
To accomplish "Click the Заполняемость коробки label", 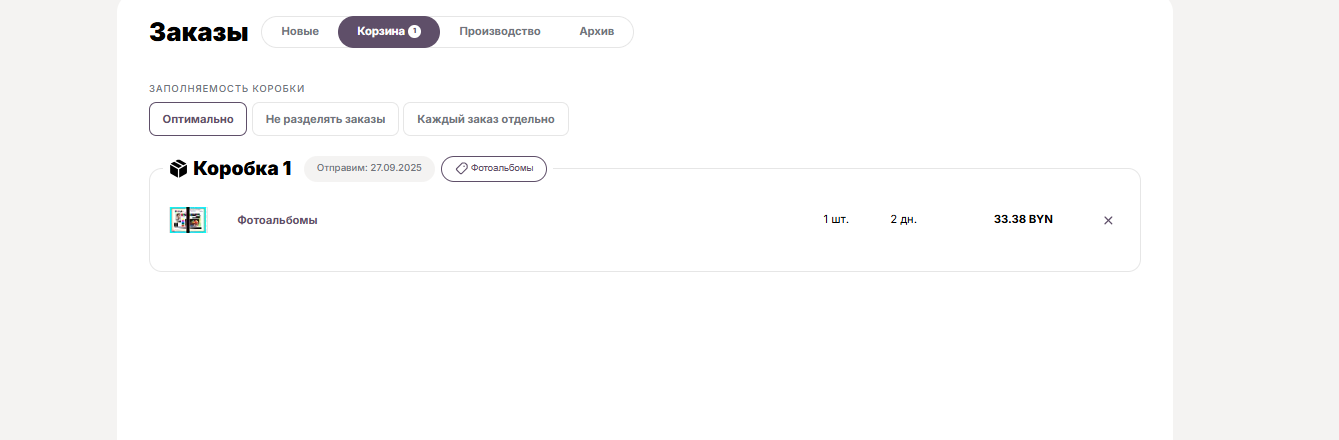I will click(227, 89).
